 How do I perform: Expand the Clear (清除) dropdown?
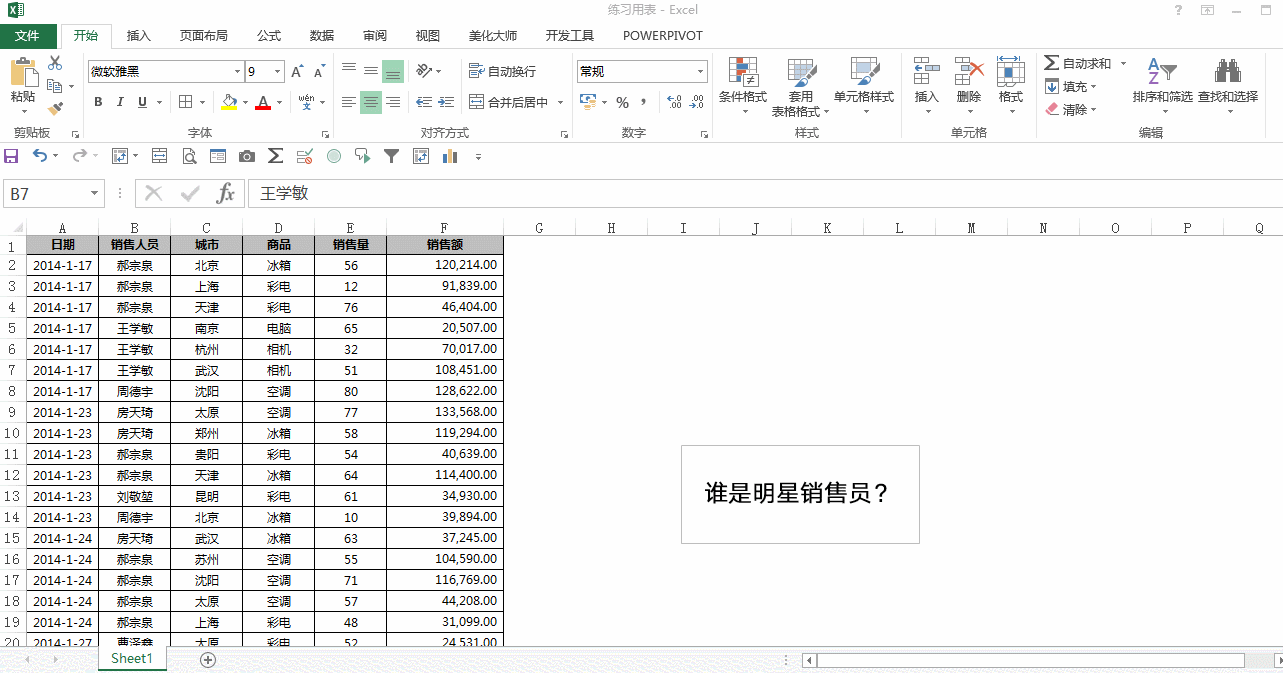(x=1094, y=110)
